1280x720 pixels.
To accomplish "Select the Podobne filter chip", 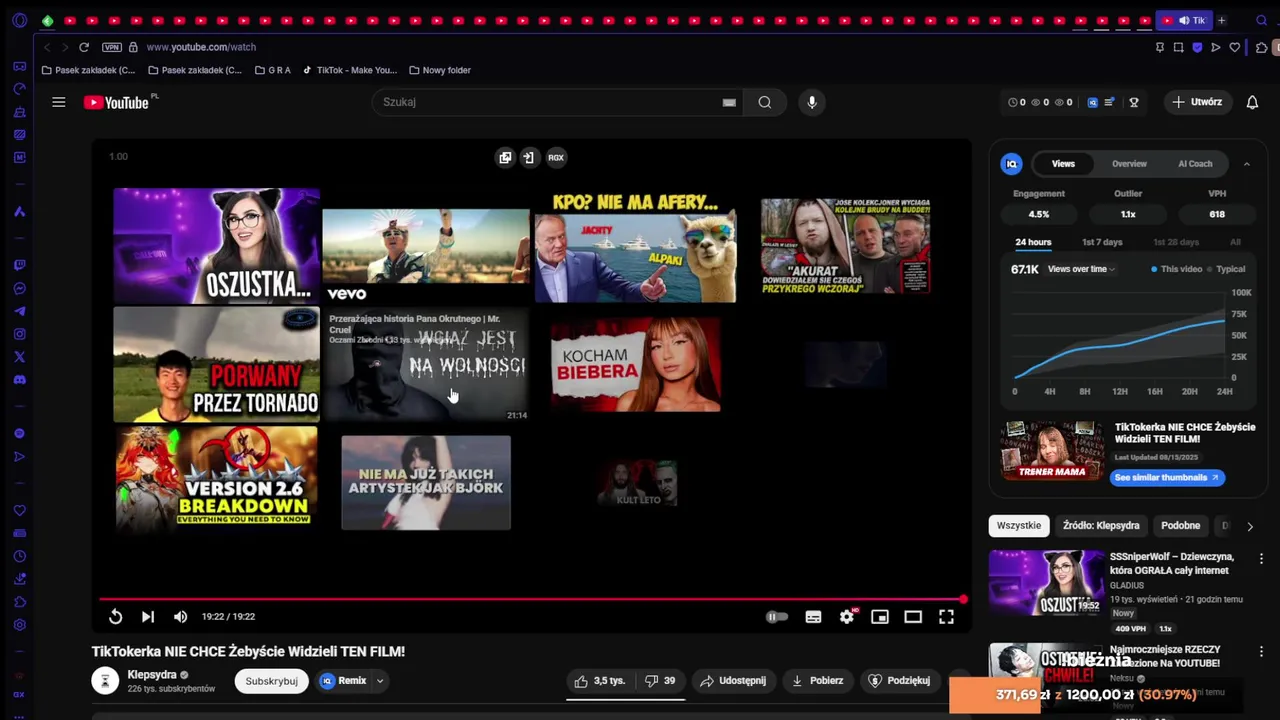I will coord(1180,526).
